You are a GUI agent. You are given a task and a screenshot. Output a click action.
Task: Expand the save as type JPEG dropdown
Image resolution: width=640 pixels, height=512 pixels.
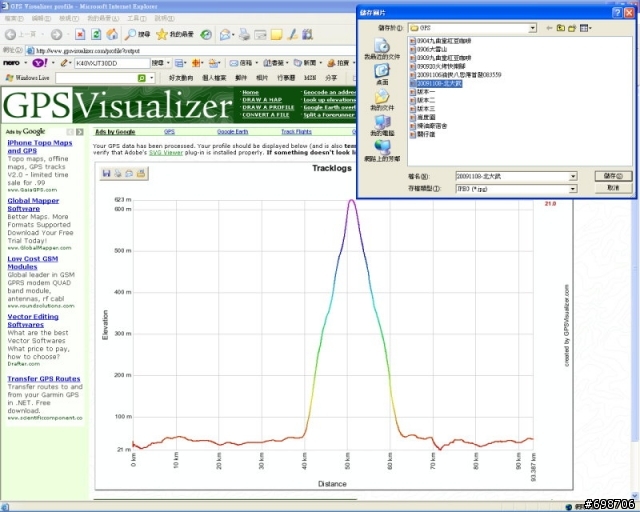pyautogui.click(x=573, y=189)
